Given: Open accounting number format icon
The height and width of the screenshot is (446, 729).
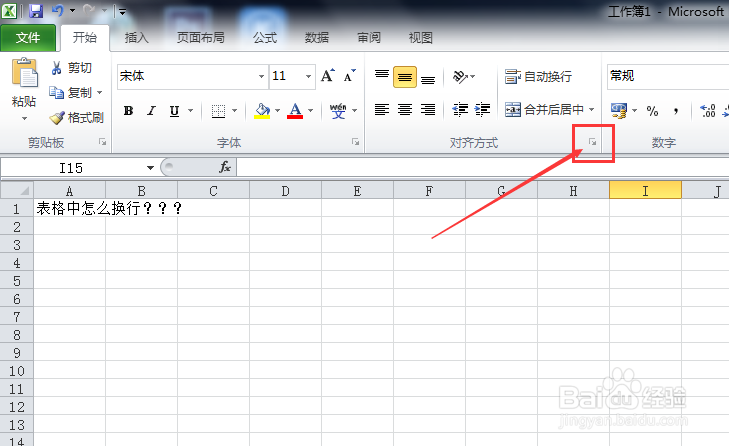Looking at the screenshot, I should (x=619, y=111).
